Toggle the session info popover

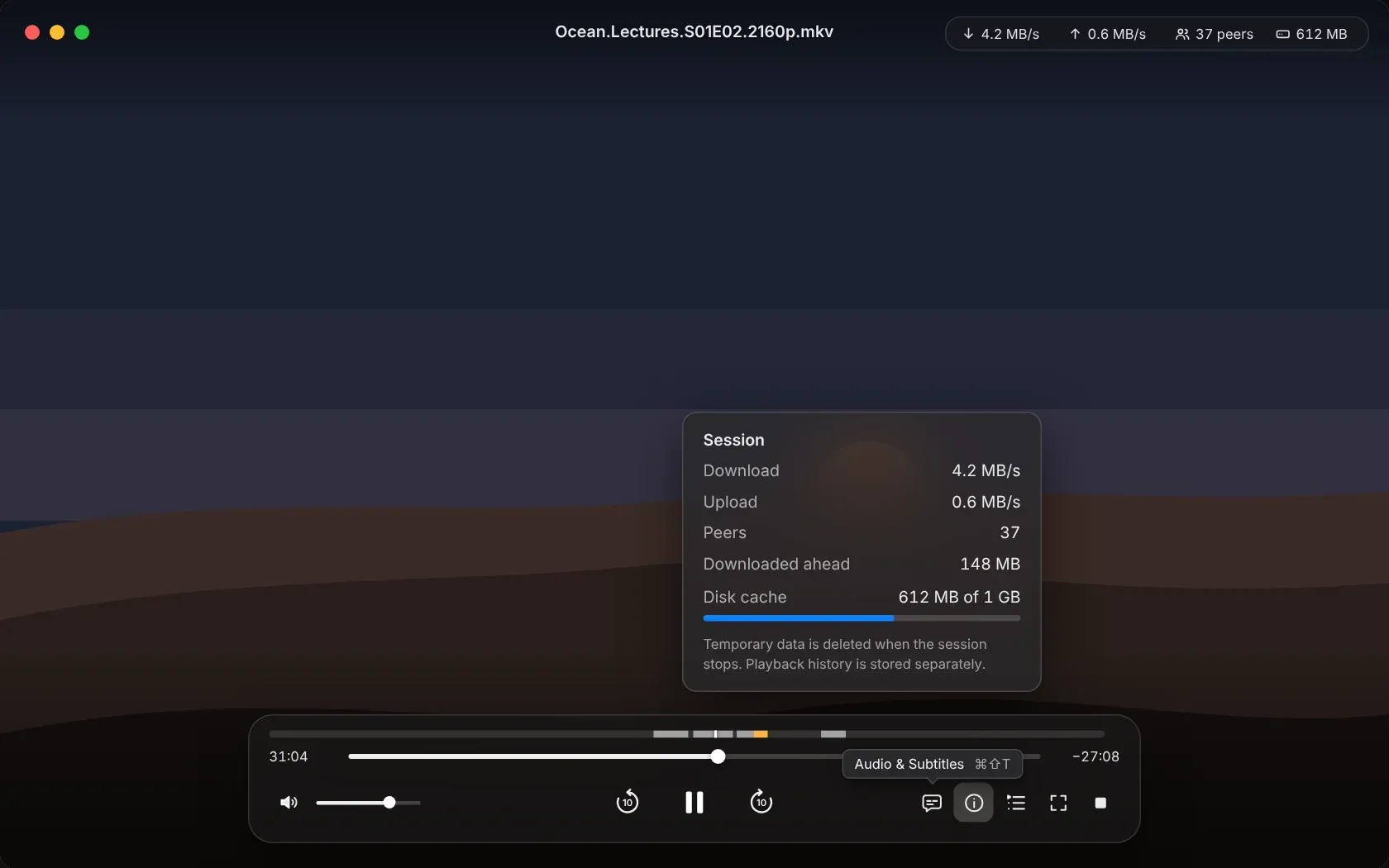(974, 803)
